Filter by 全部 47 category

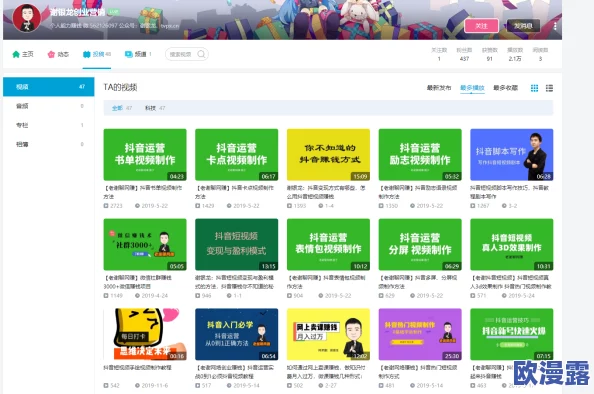click(x=122, y=108)
